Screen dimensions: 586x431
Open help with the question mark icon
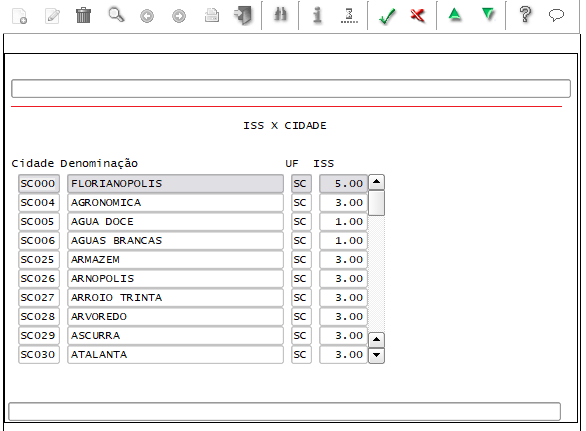coord(525,15)
